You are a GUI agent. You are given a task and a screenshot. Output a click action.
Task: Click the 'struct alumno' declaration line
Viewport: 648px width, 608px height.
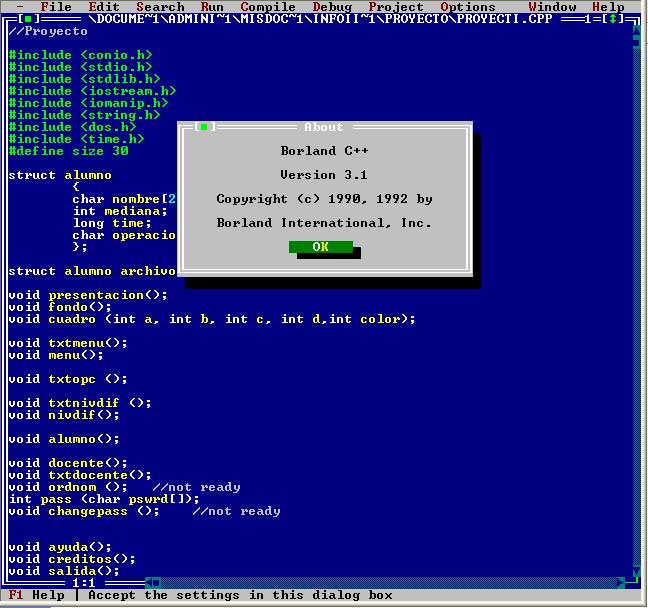point(60,175)
